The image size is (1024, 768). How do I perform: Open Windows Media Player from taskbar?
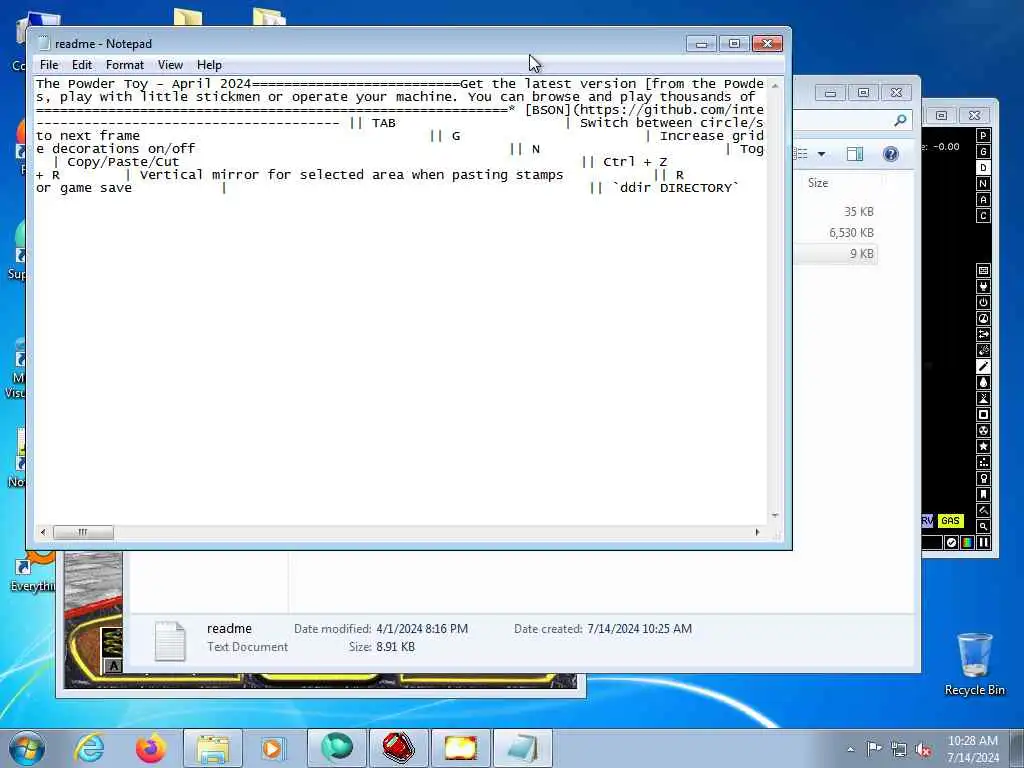(x=272, y=748)
